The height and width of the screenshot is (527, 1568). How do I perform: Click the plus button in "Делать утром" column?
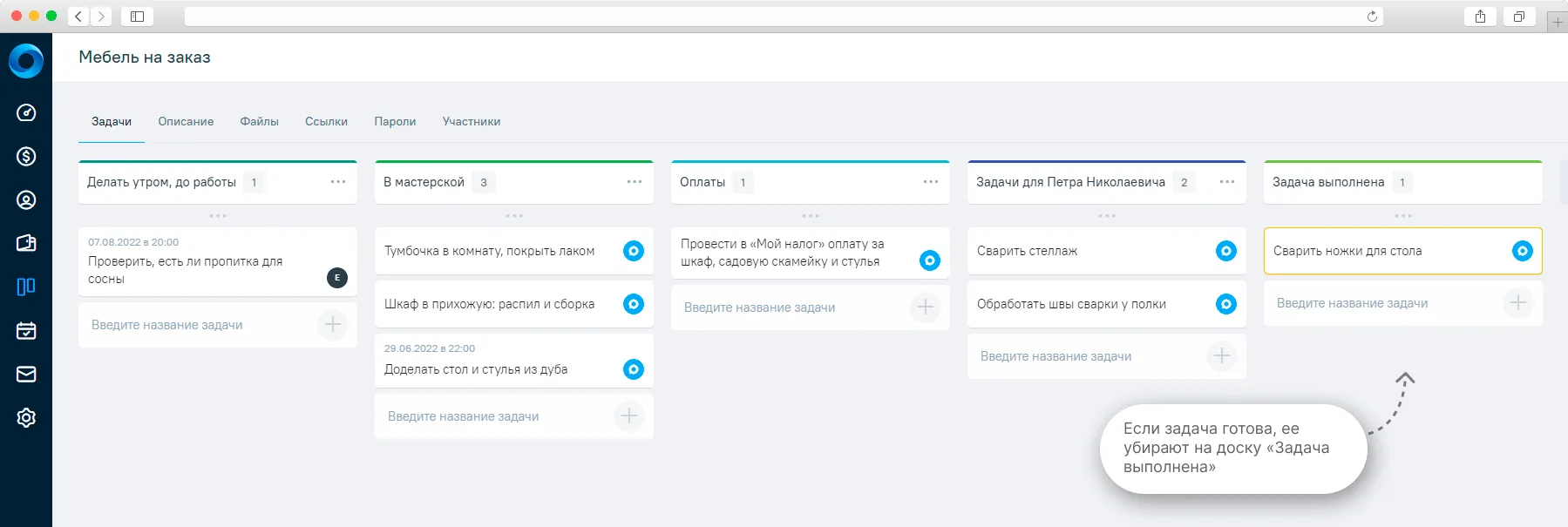pos(333,325)
